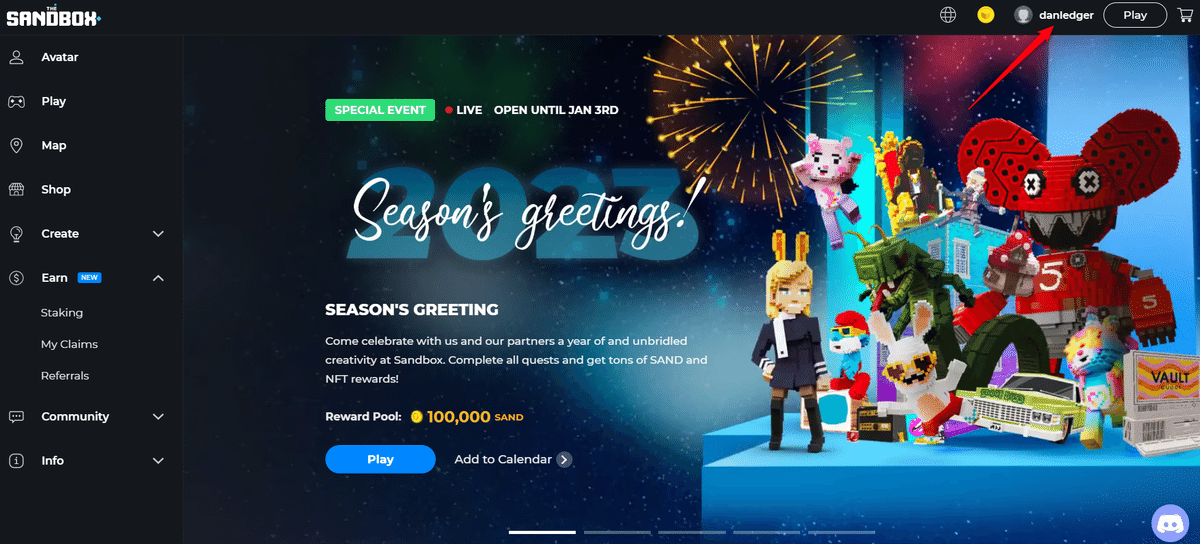Viewport: 1200px width, 544px height.
Task: Expand the Info section chevron
Action: click(158, 461)
